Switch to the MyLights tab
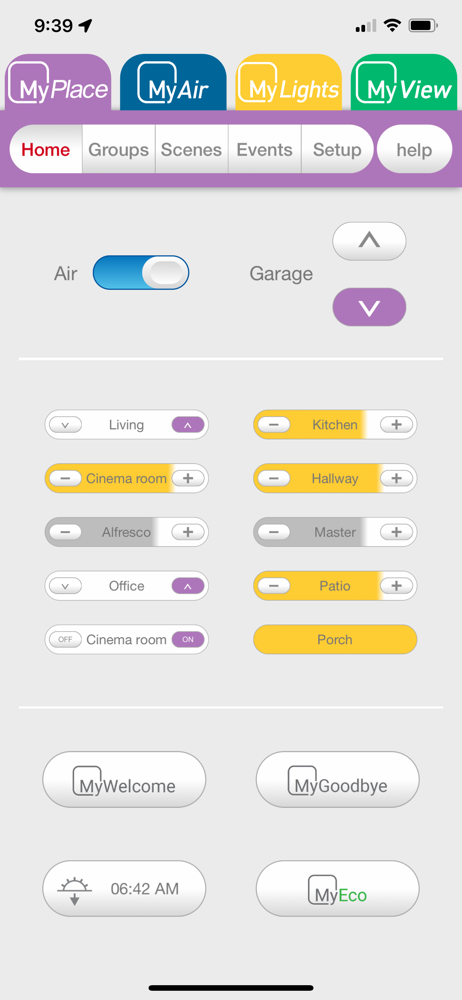This screenshot has height=1000, width=462. 289,83
